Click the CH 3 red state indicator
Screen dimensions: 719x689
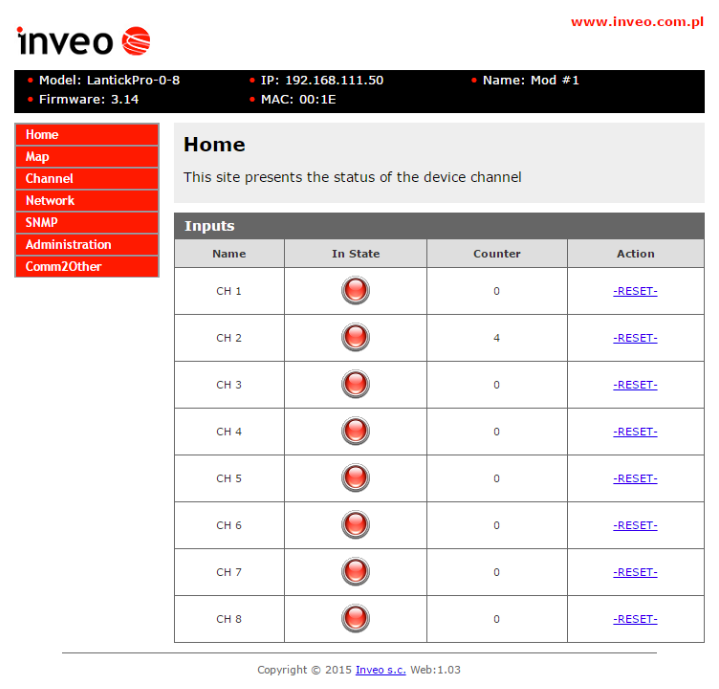355,385
